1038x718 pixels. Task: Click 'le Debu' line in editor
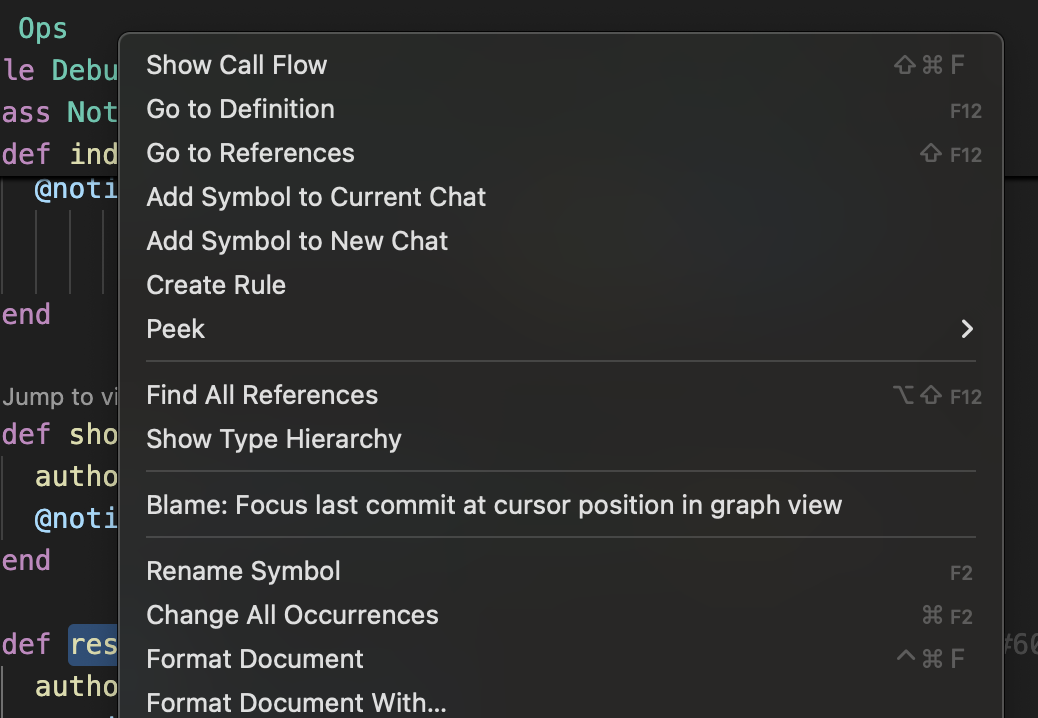point(61,70)
